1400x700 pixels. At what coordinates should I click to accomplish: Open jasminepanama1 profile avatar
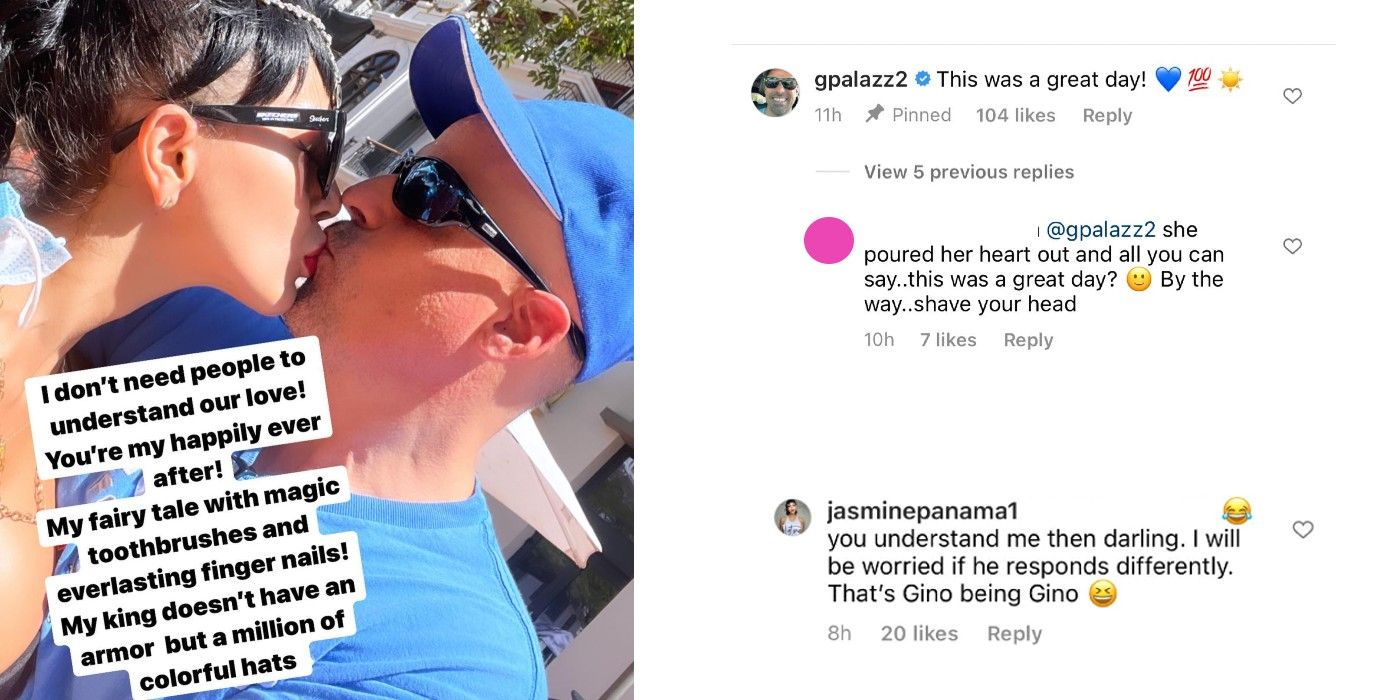click(792, 517)
